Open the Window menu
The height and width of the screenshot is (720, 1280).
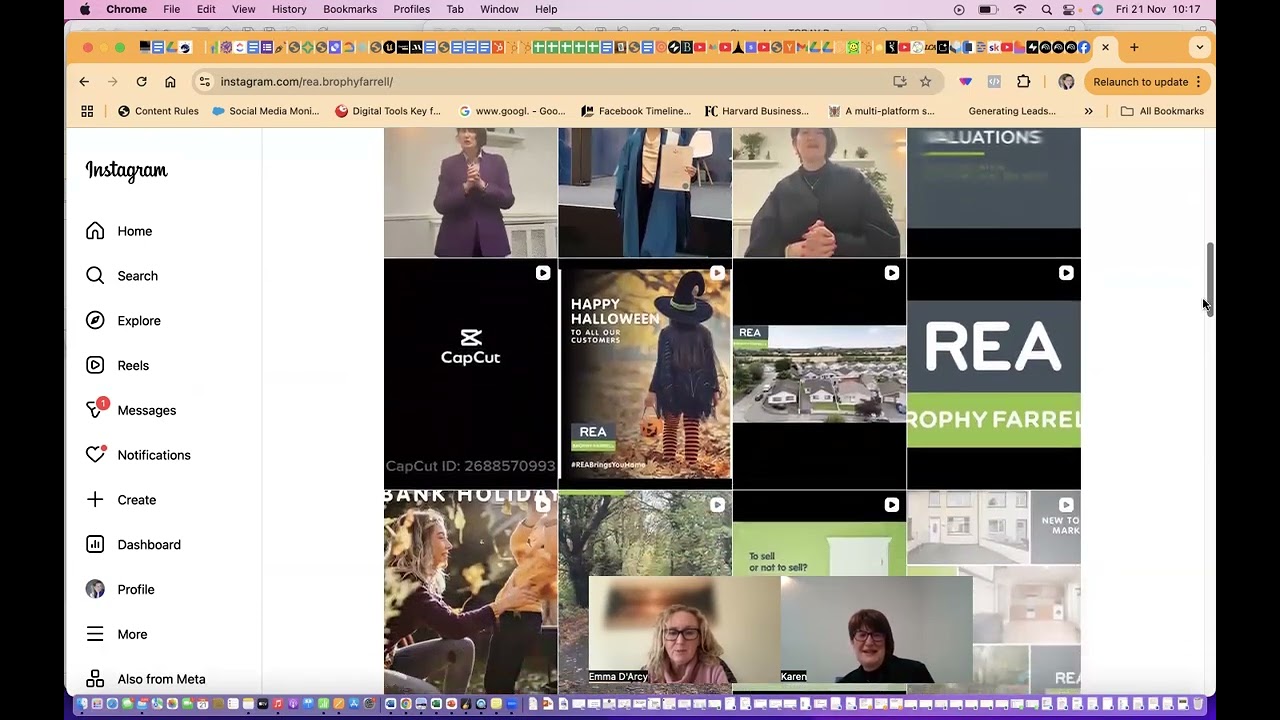(x=499, y=9)
